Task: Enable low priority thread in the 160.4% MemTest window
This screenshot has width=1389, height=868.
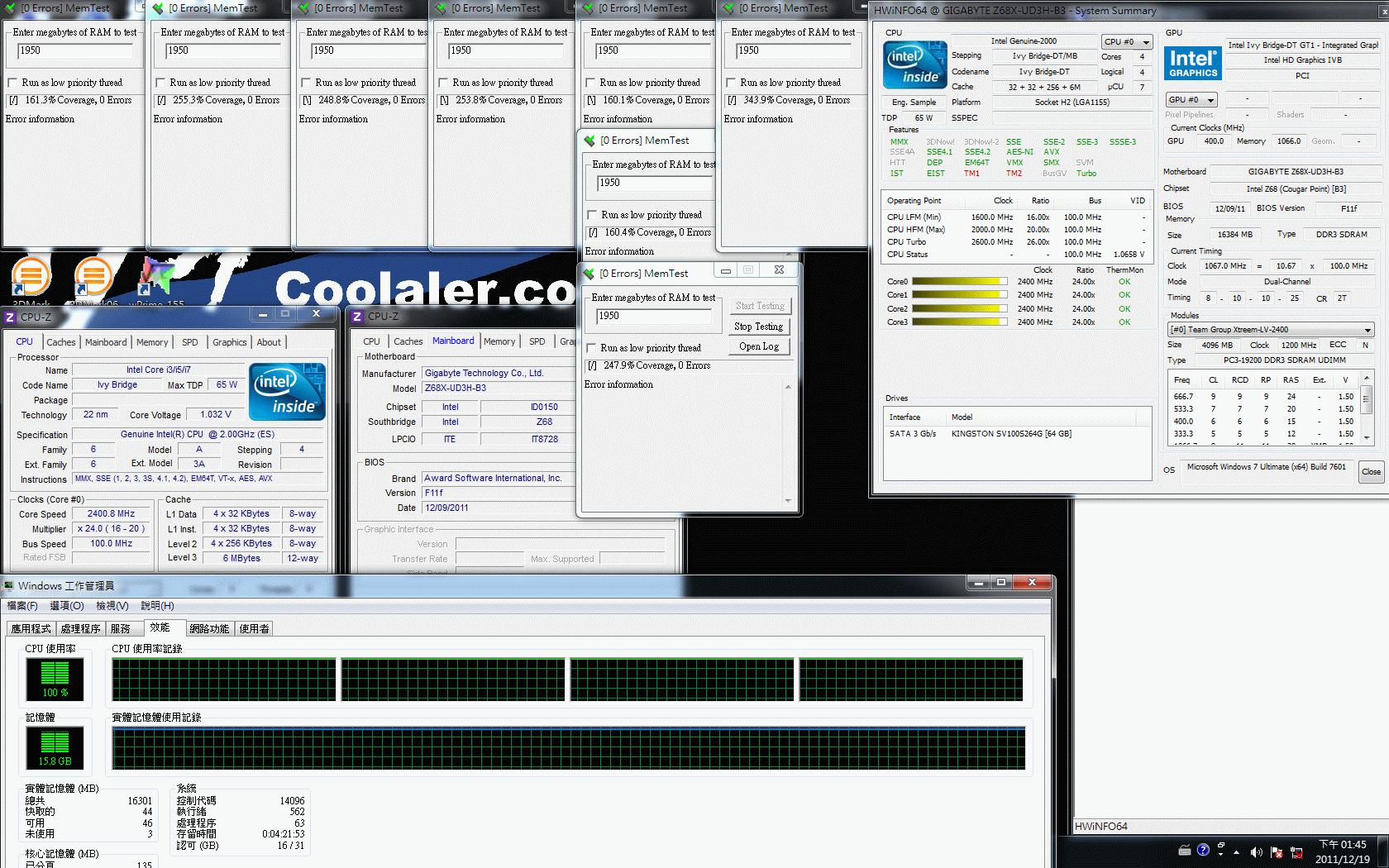Action: 592,215
